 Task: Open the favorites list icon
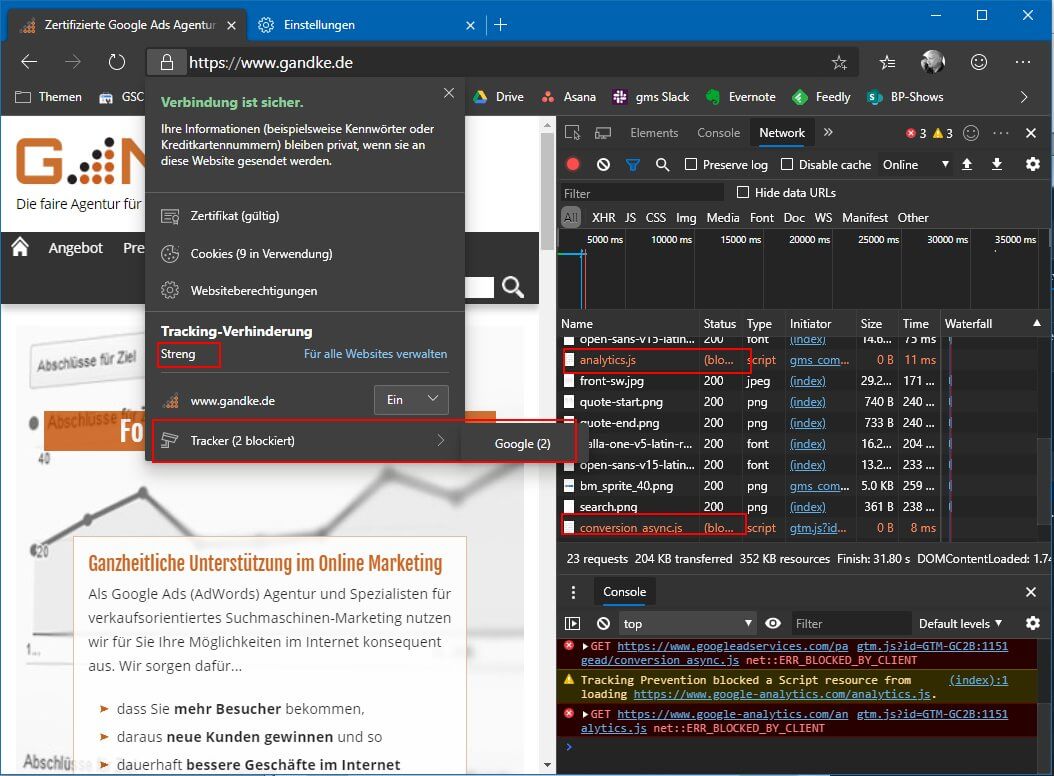[x=887, y=63]
